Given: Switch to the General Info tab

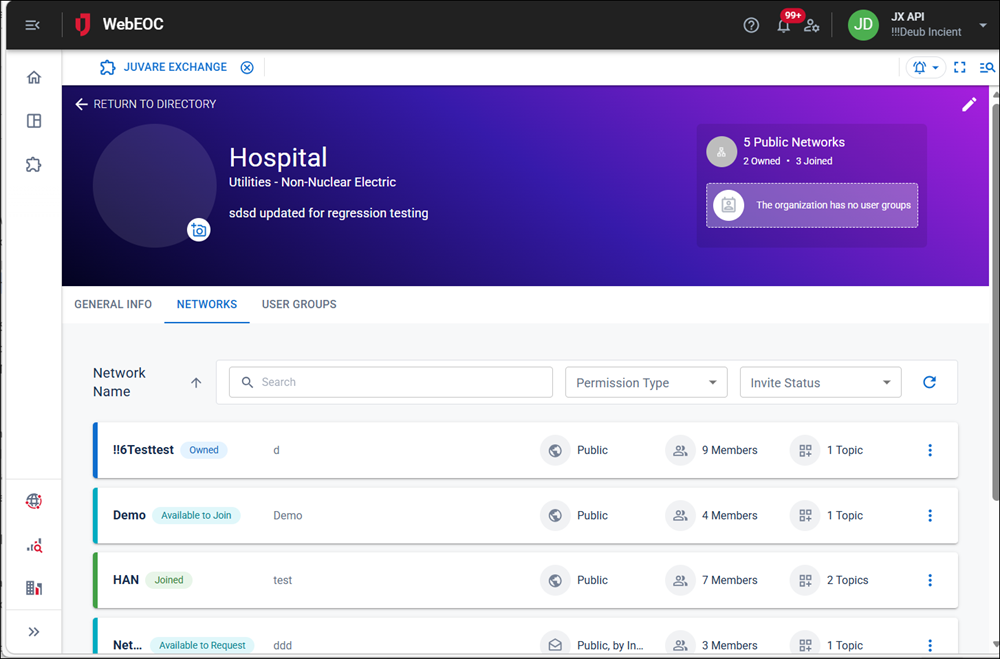Looking at the screenshot, I should coord(113,304).
